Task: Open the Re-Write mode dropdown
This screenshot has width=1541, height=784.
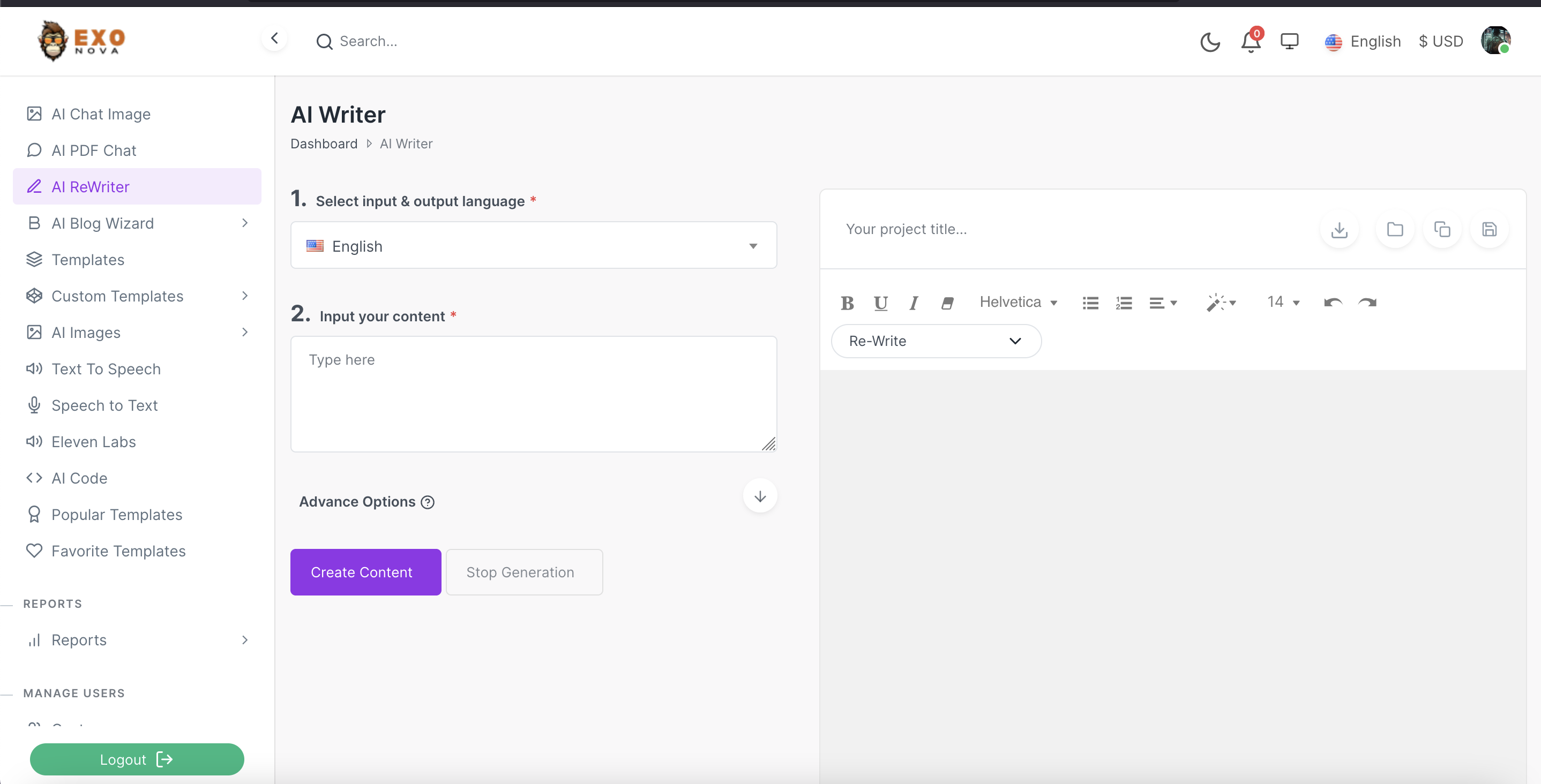Action: point(936,342)
